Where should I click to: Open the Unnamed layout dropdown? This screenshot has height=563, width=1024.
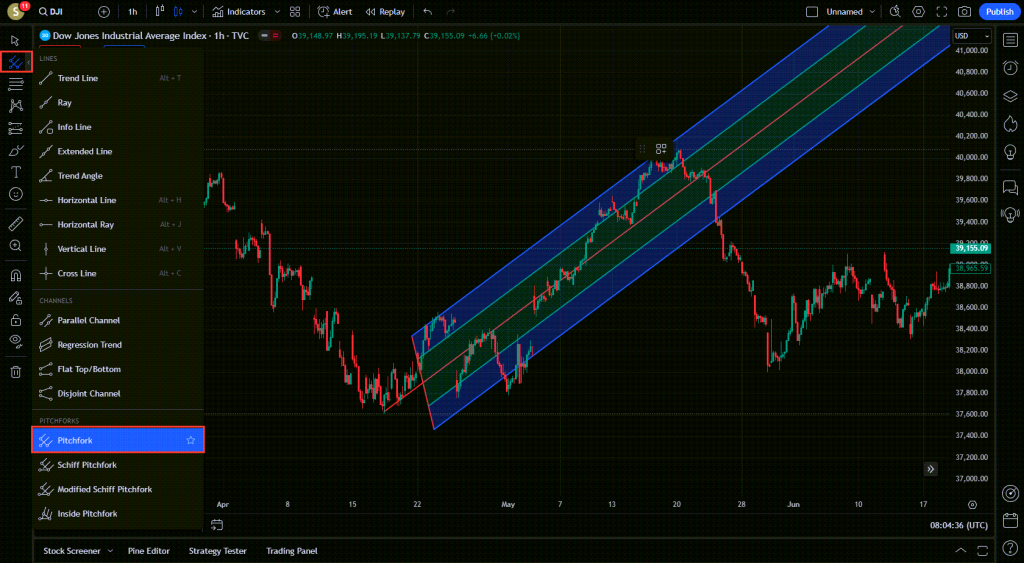click(850, 12)
